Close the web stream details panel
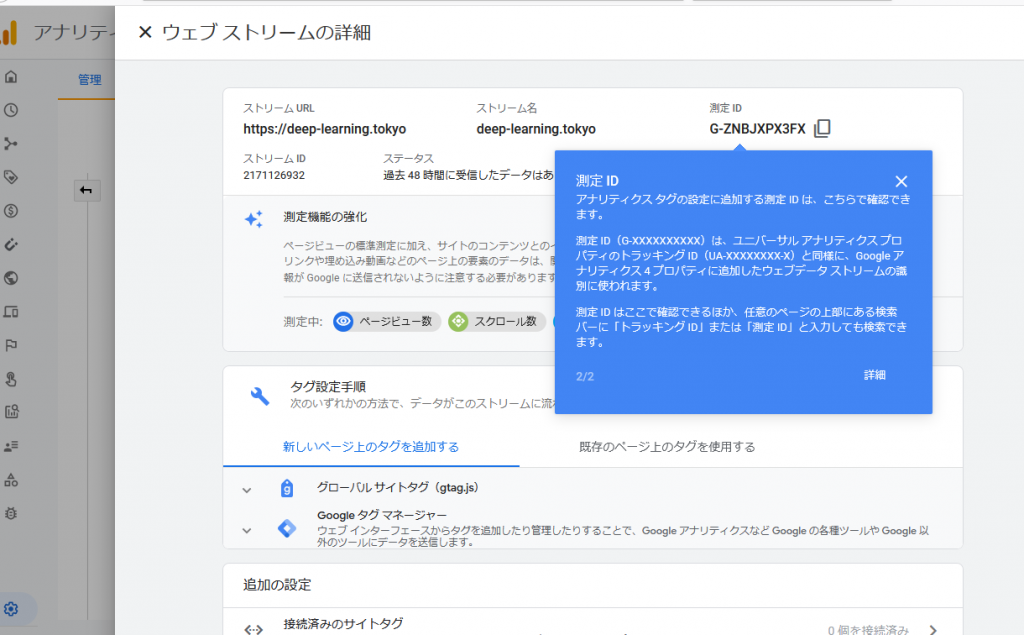This screenshot has height=635, width=1024. point(145,32)
